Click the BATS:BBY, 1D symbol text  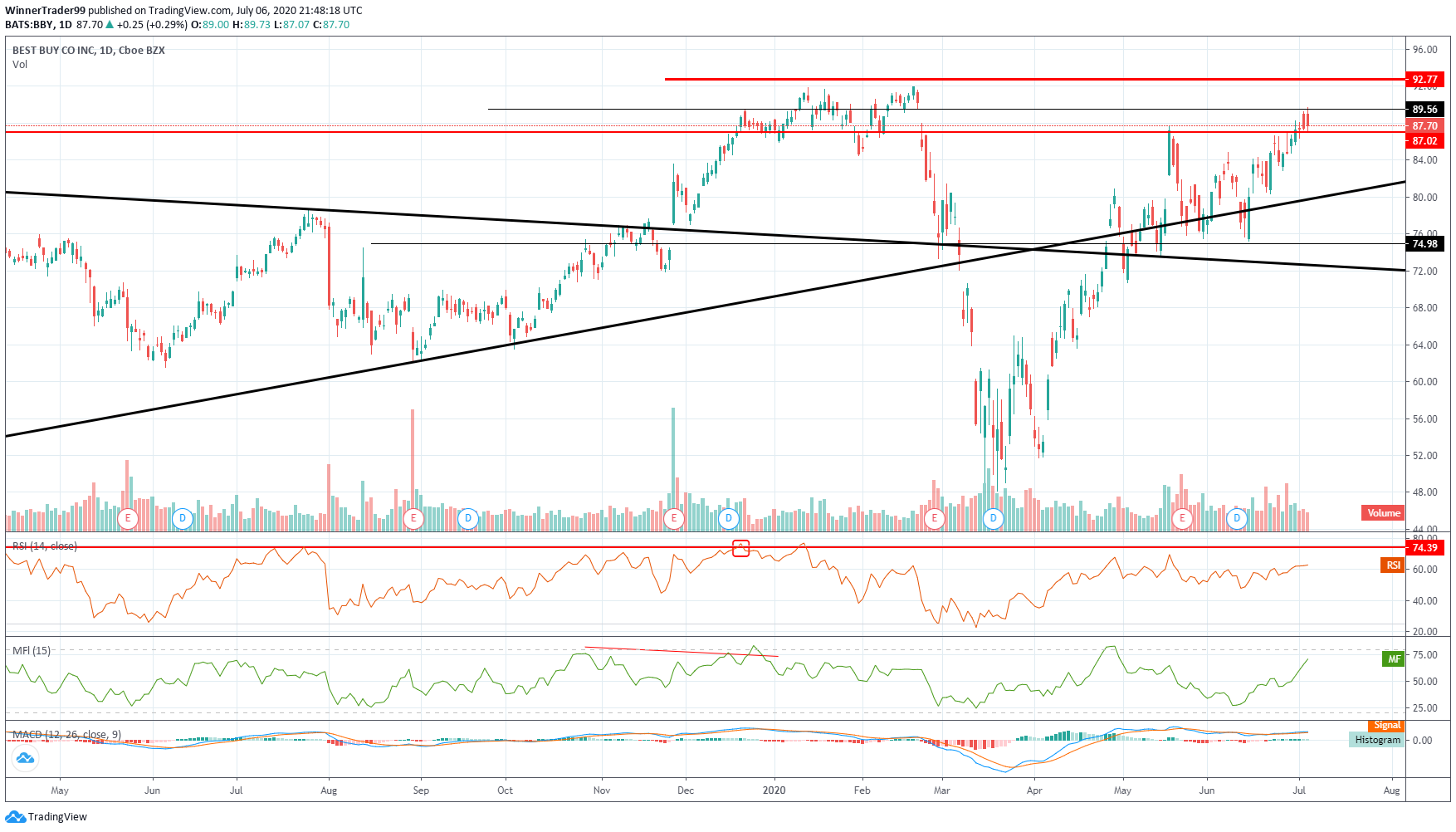pos(38,25)
